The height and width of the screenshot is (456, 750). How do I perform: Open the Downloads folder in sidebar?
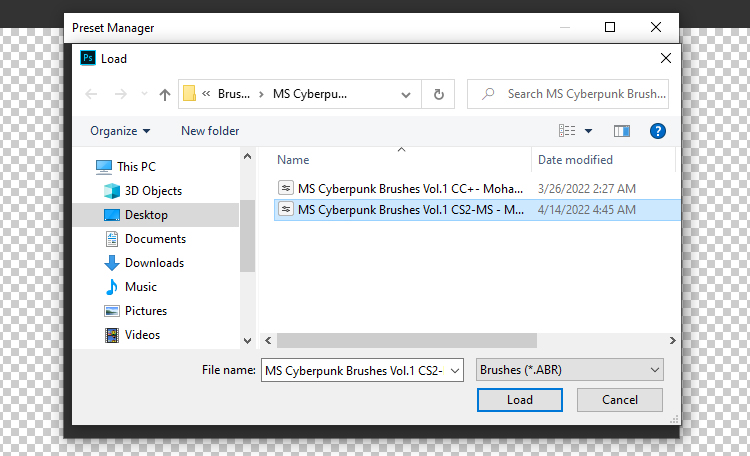(153, 263)
